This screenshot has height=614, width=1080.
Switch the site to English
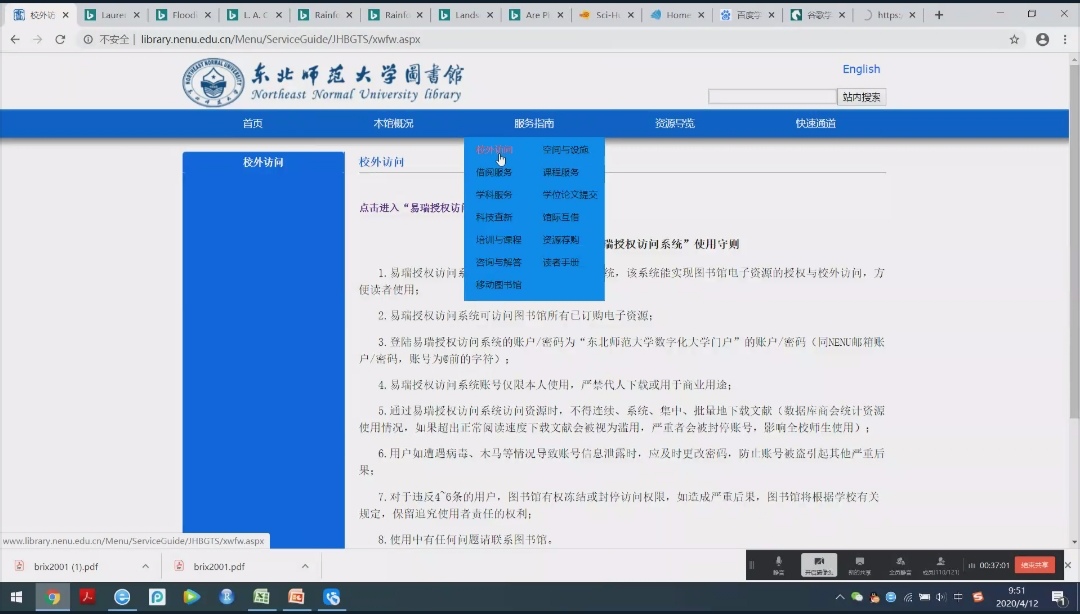coord(861,69)
